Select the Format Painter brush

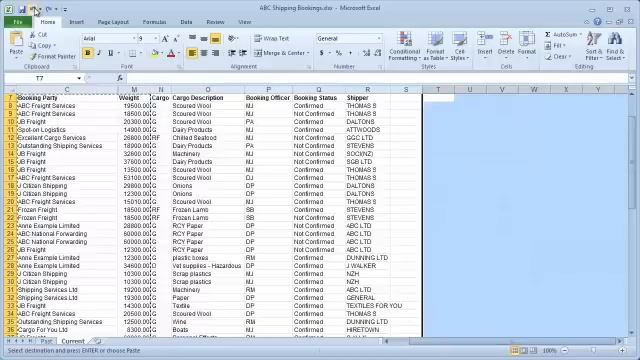coord(33,56)
